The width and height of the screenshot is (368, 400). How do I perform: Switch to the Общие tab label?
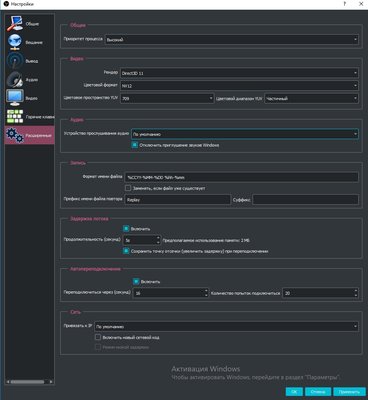(x=32, y=24)
